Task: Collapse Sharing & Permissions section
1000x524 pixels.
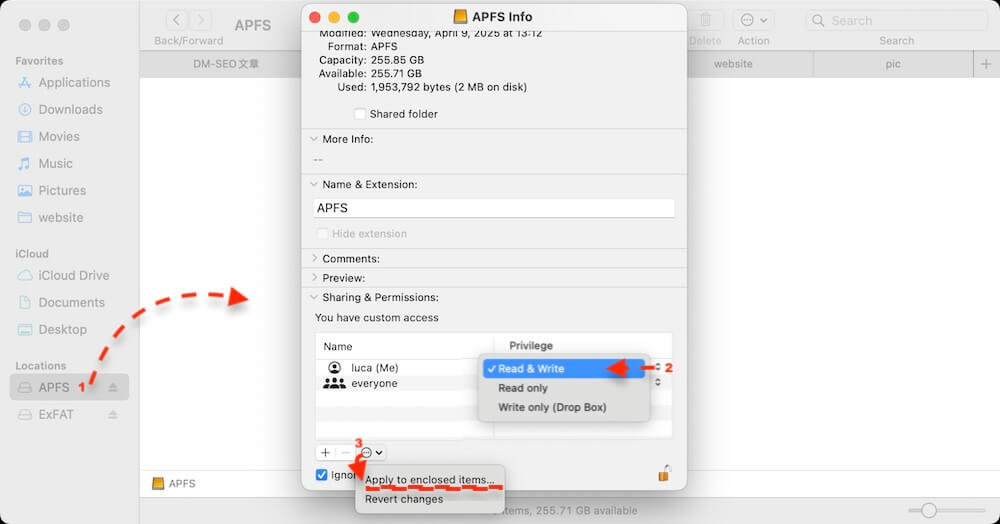Action: point(314,297)
